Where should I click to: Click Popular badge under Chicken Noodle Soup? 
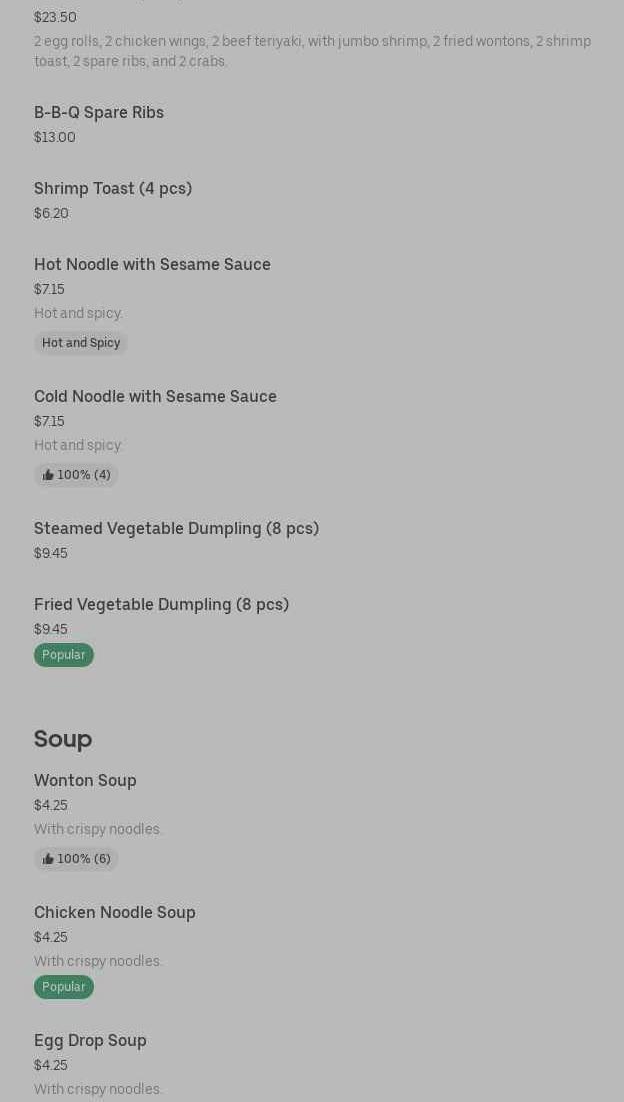64,987
